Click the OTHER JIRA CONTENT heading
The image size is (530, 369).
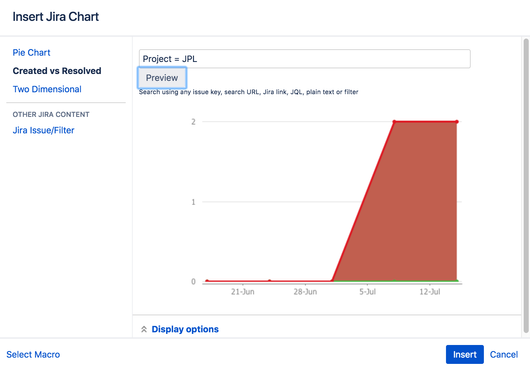[51, 115]
